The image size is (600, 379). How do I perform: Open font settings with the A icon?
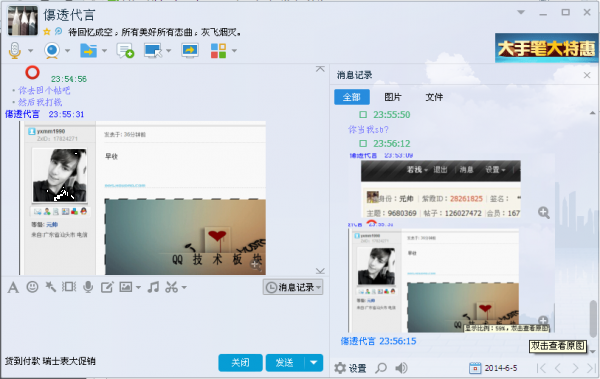click(13, 287)
